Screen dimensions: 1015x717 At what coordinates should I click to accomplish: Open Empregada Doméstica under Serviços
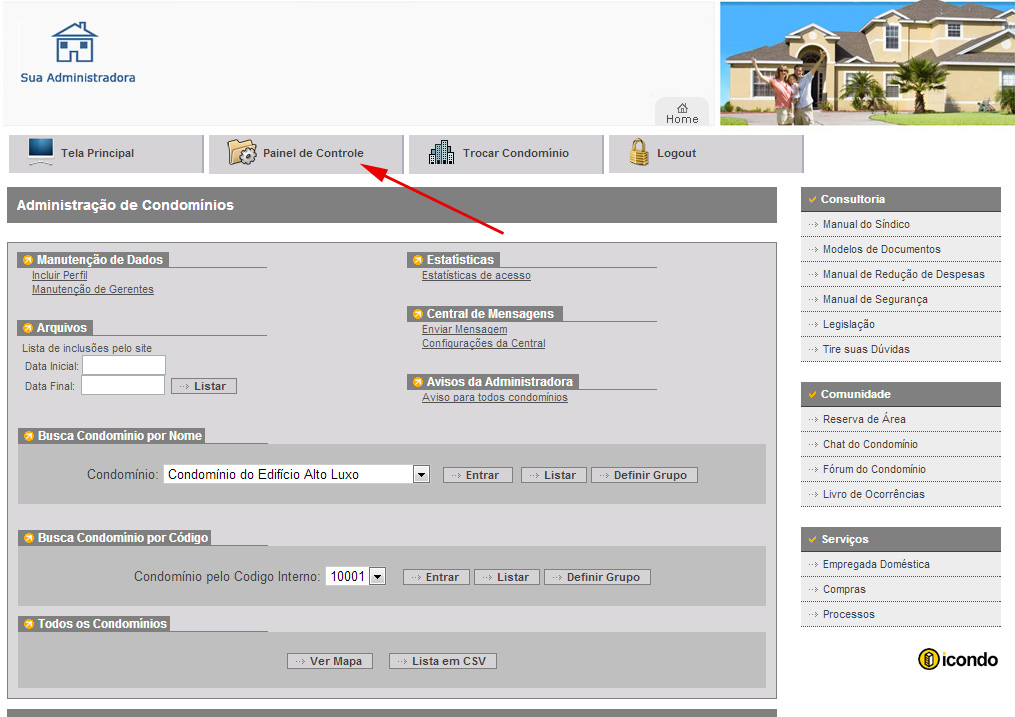(x=876, y=564)
